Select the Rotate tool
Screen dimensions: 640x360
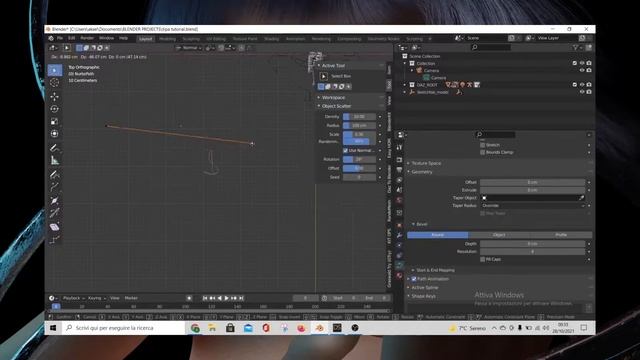click(x=55, y=109)
